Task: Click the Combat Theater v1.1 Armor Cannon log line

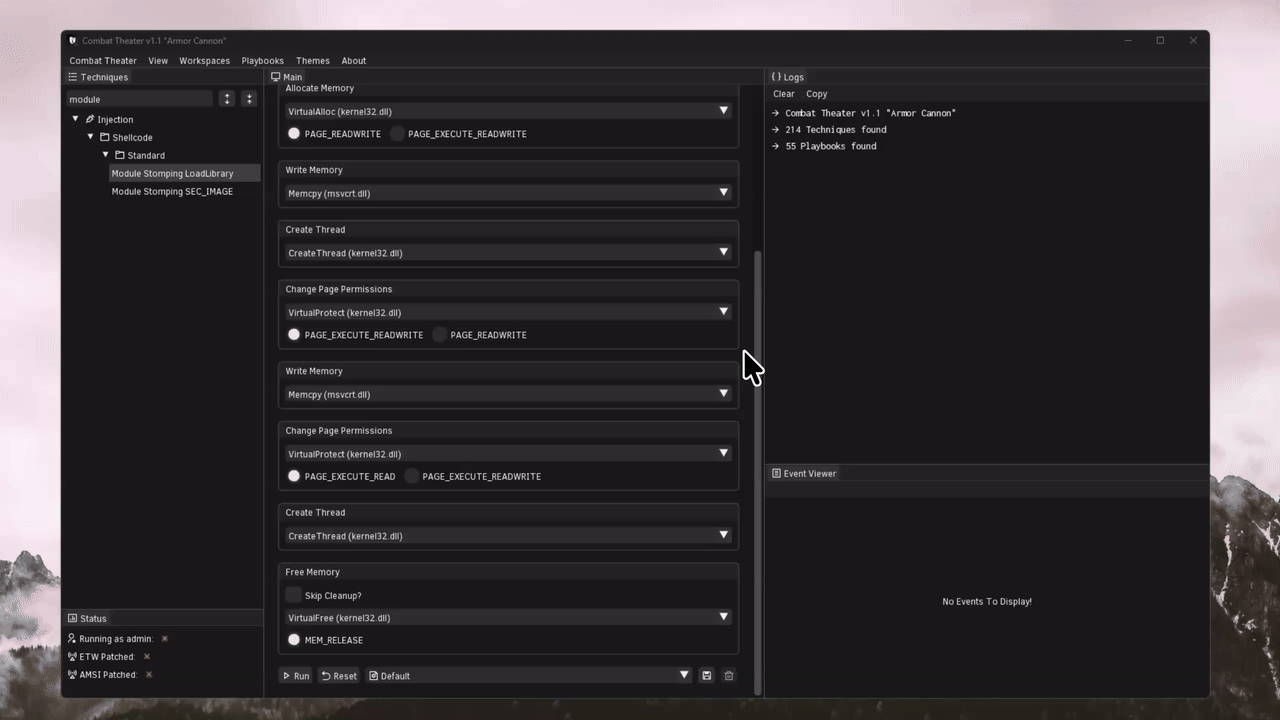Action: (870, 113)
